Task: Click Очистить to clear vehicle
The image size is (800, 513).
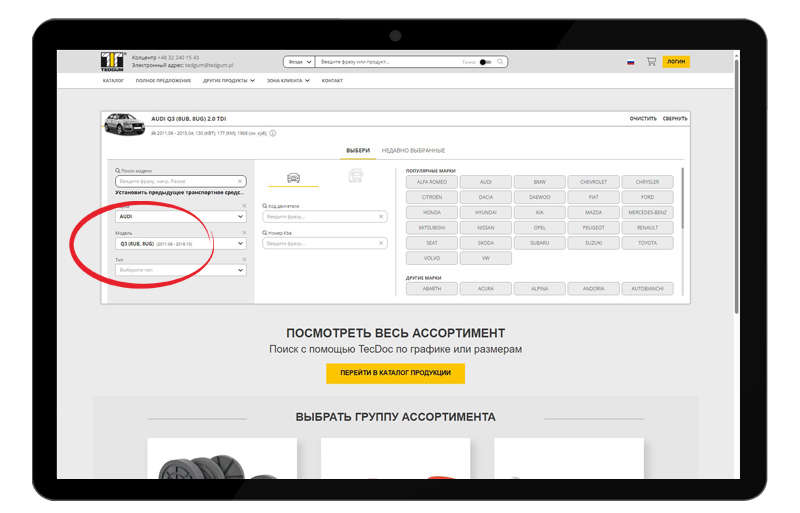Action: click(643, 118)
